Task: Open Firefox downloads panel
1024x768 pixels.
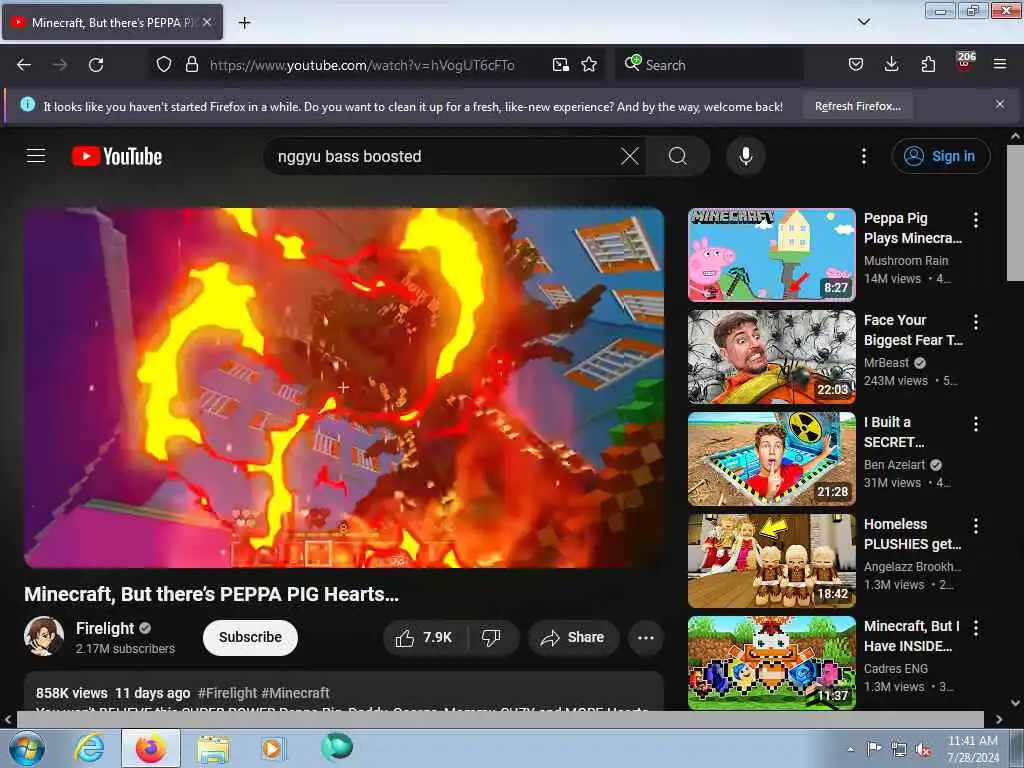Action: coord(891,65)
